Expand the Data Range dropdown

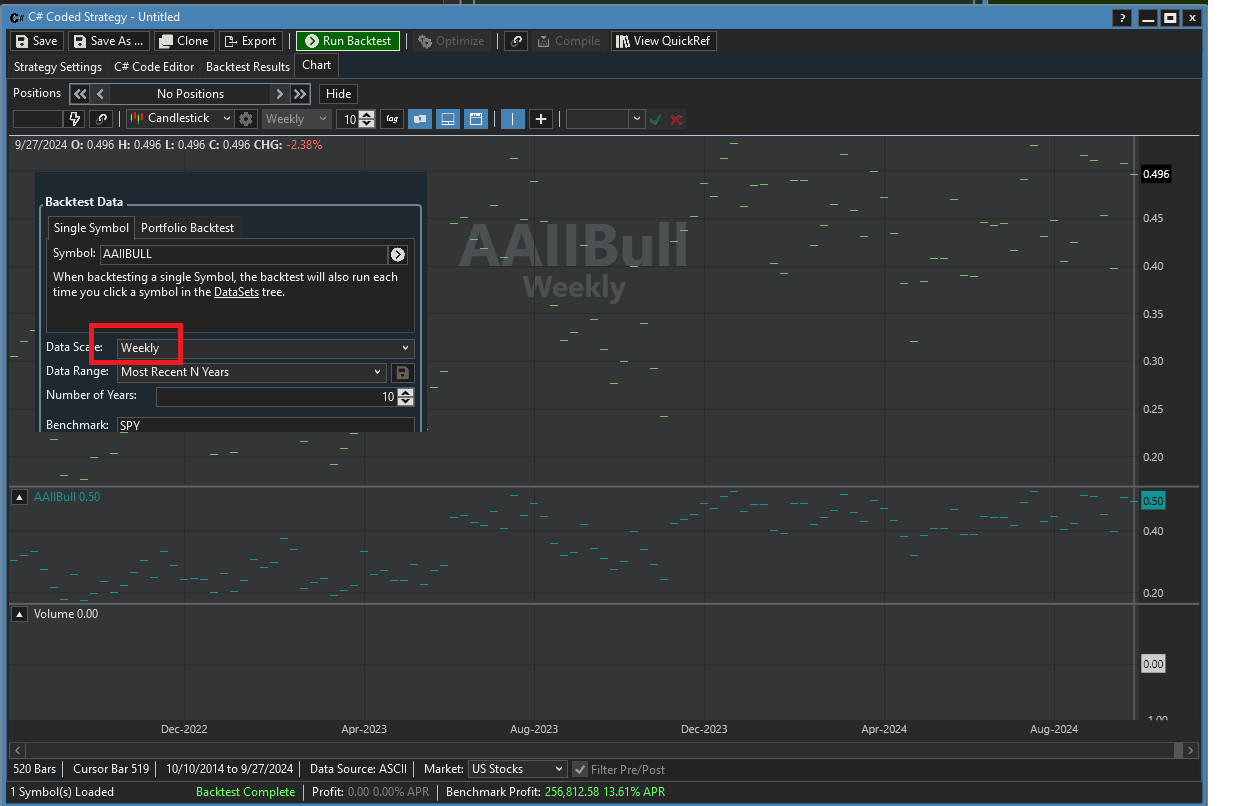(x=377, y=372)
